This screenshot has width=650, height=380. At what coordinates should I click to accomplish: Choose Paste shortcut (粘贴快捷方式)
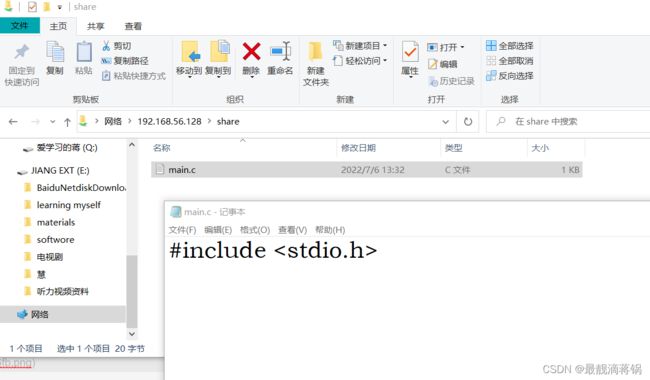pos(134,76)
